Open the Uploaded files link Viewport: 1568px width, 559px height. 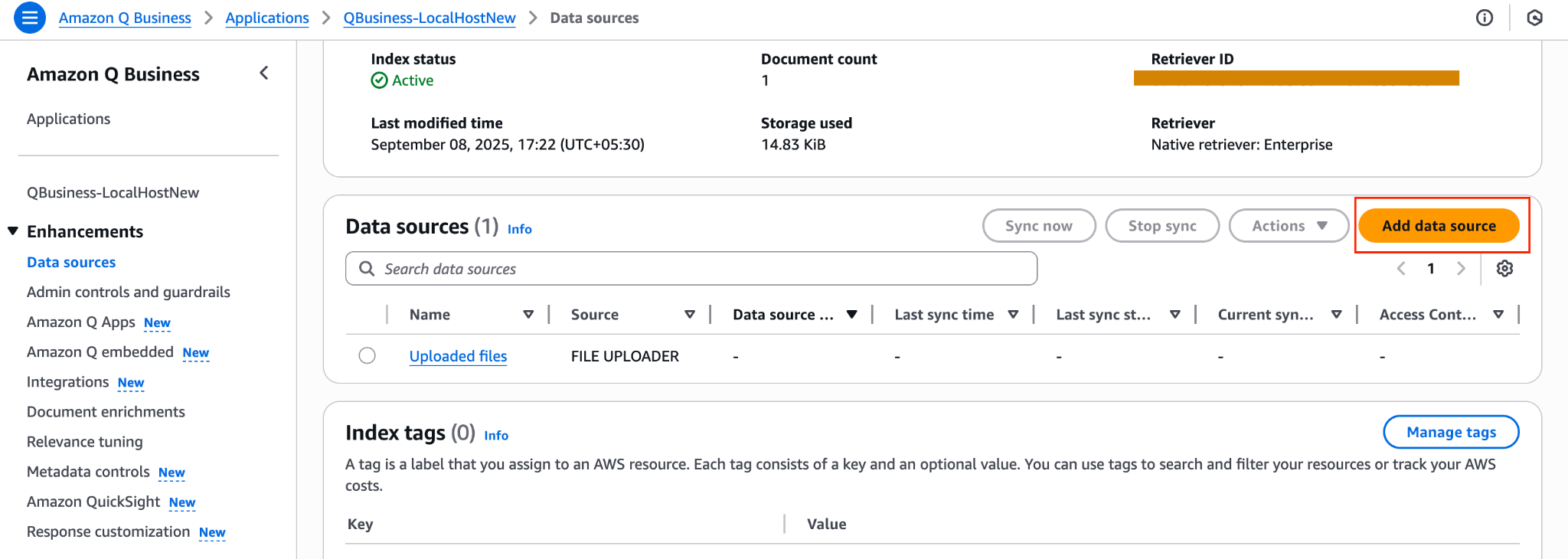(x=458, y=356)
